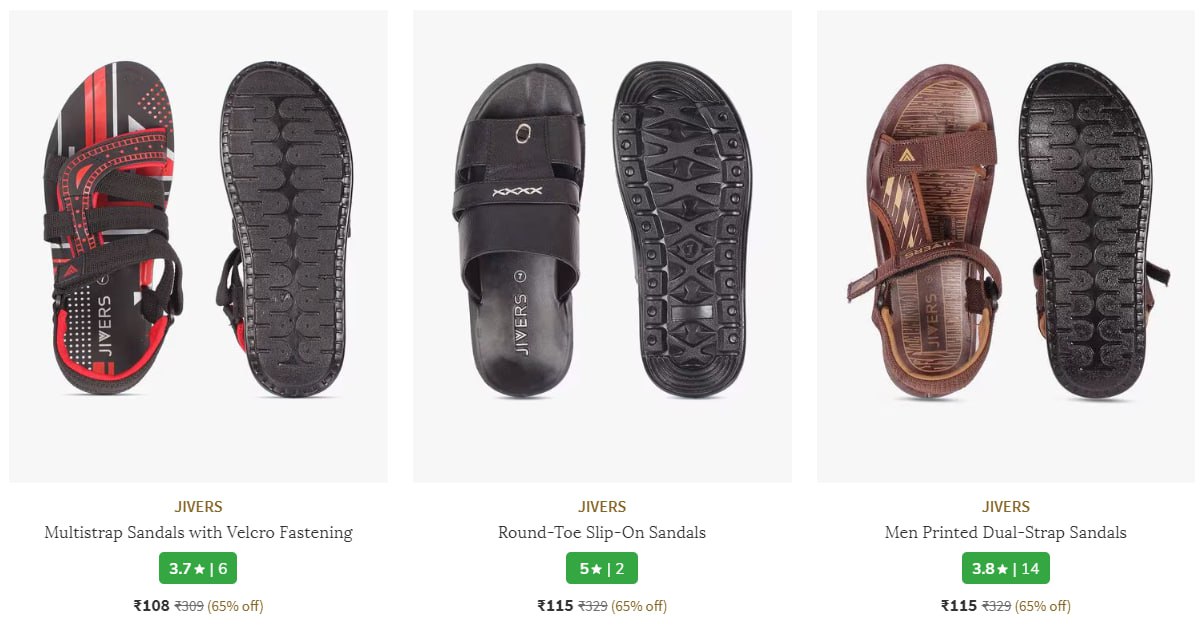Open the Round-Toe Slip-On Sandals listing title
The width and height of the screenshot is (1203, 625).
(602, 533)
